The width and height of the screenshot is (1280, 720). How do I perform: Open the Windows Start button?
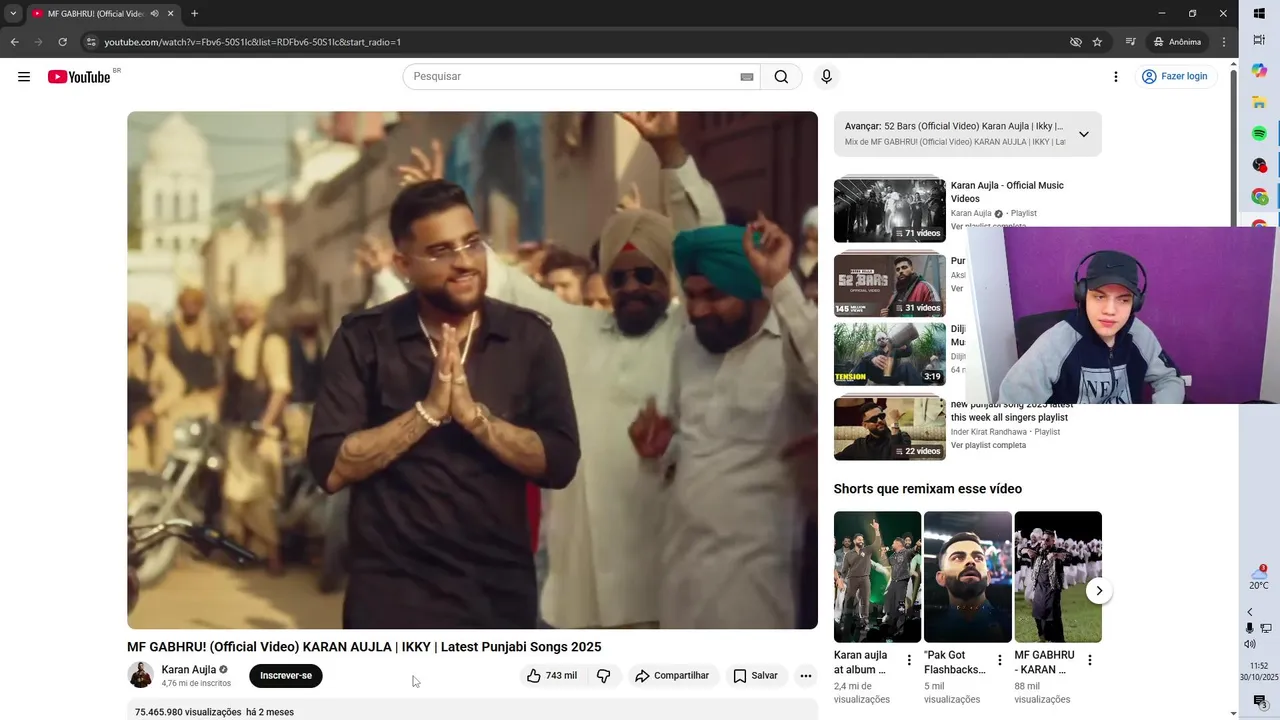1259,13
